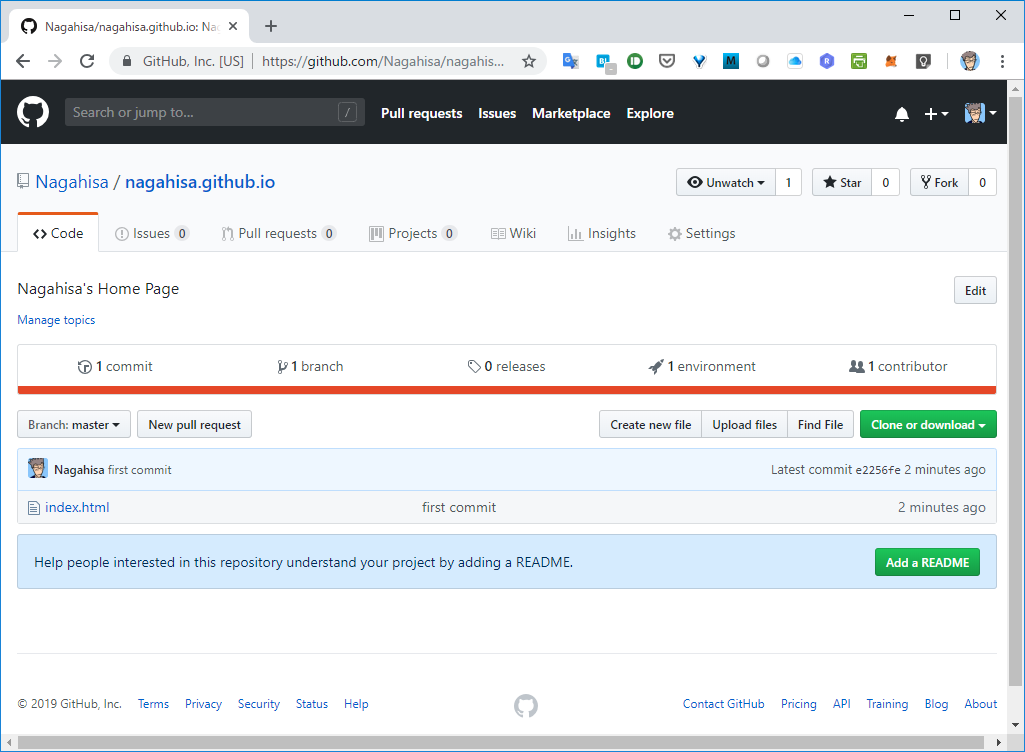This screenshot has height=752, width=1025.
Task: Click the red language breakdown bar
Action: 507,390
